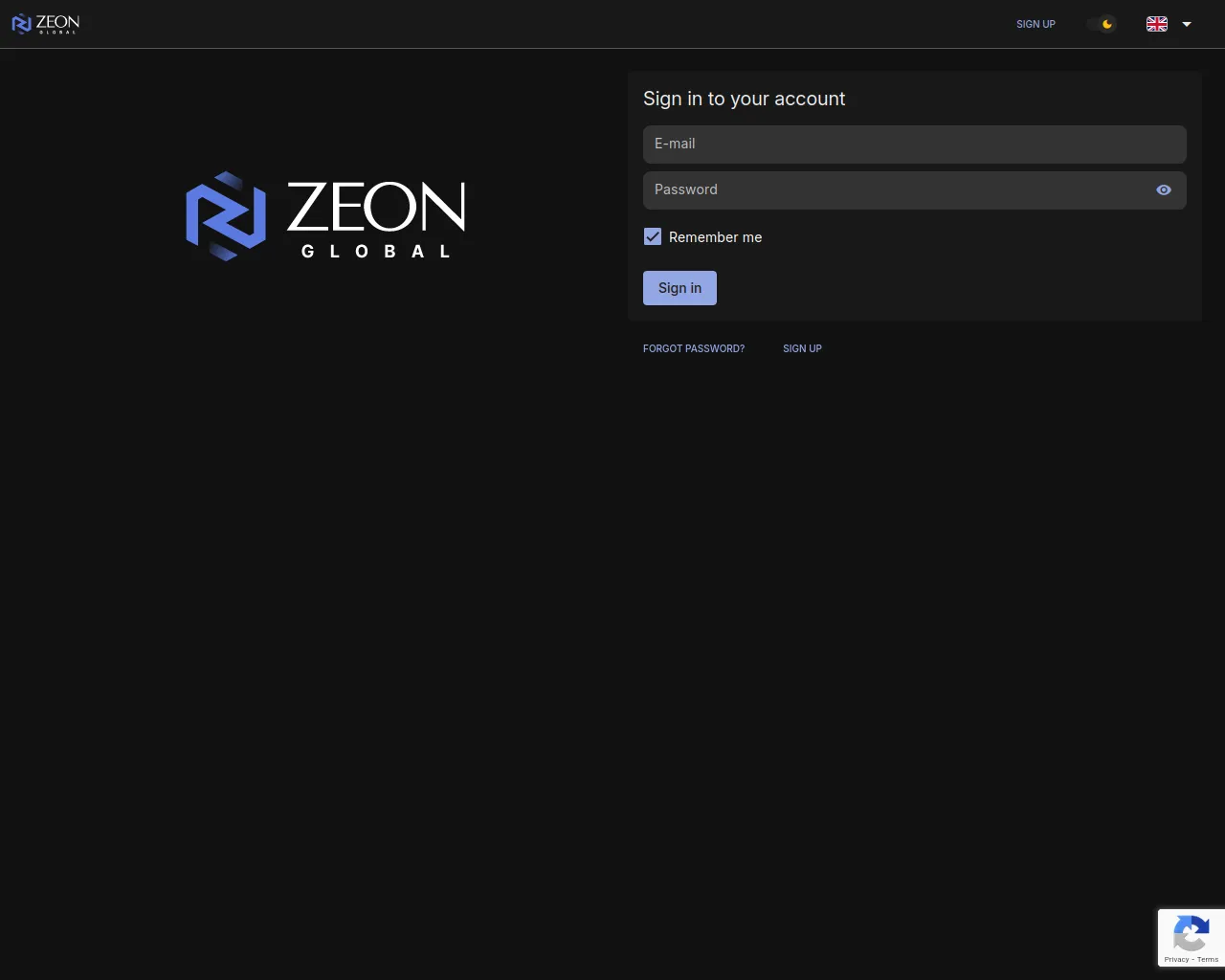This screenshot has width=1225, height=980.
Task: Click the UK flag language icon
Action: tap(1157, 24)
